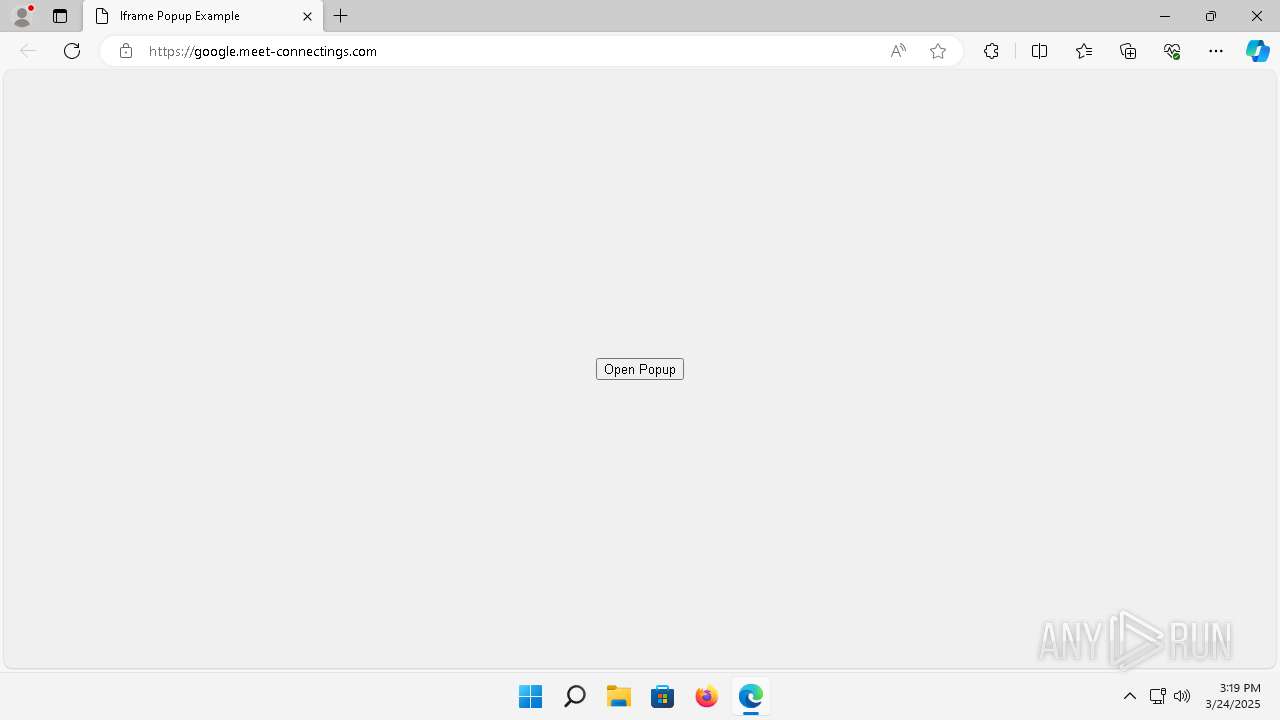View site information lock icon
Viewport: 1280px width, 720px height.
[x=125, y=51]
